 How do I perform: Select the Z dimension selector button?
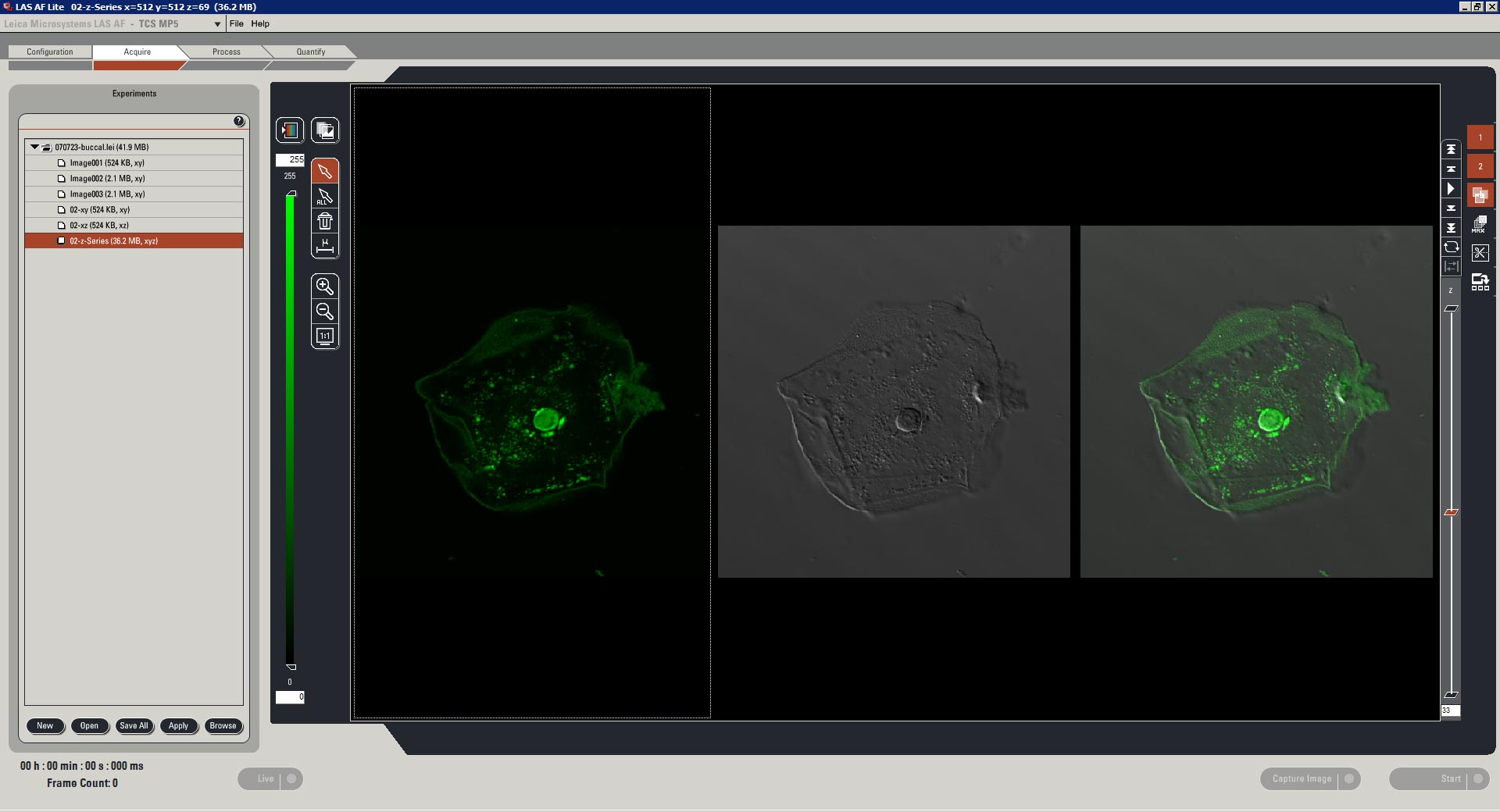coord(1451,290)
